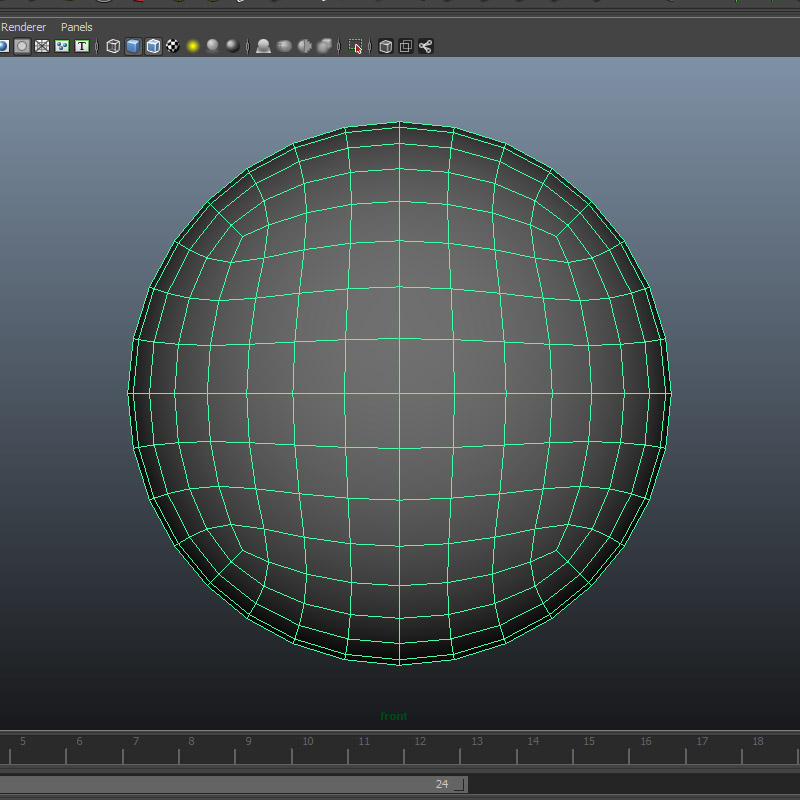
Task: Click the front viewport label
Action: pyautogui.click(x=394, y=716)
